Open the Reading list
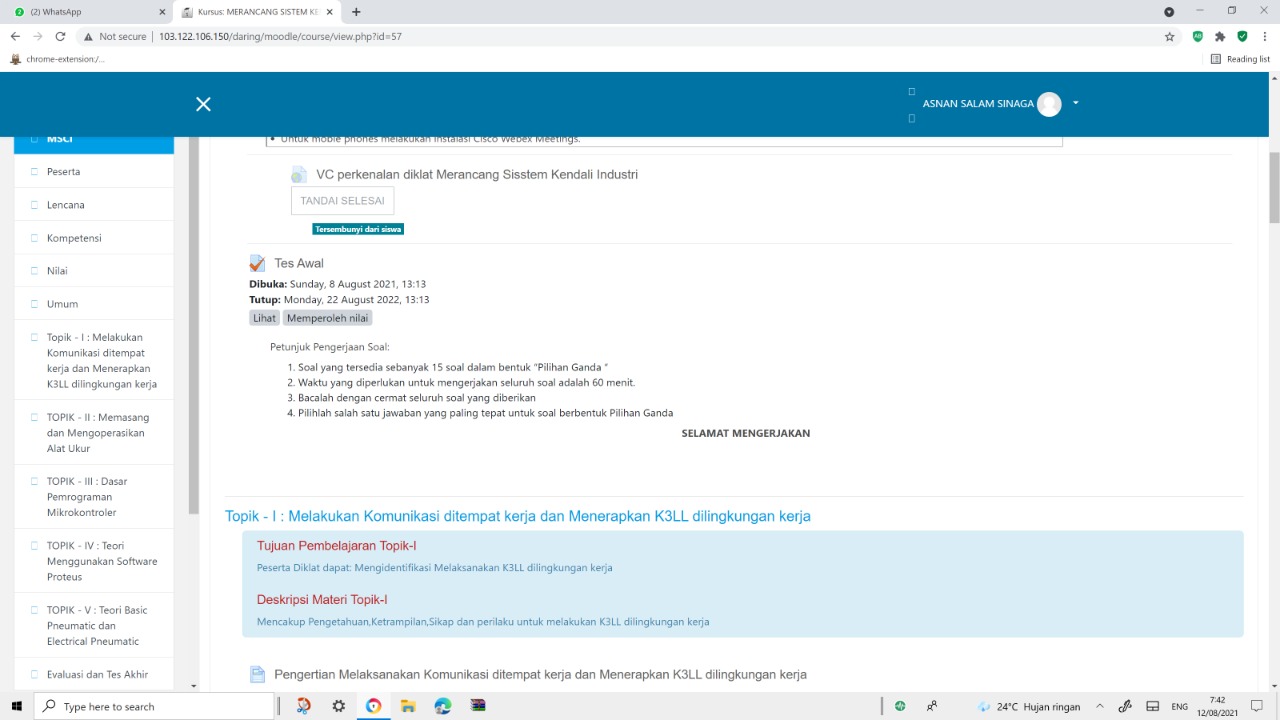1280x720 pixels. click(x=1240, y=59)
